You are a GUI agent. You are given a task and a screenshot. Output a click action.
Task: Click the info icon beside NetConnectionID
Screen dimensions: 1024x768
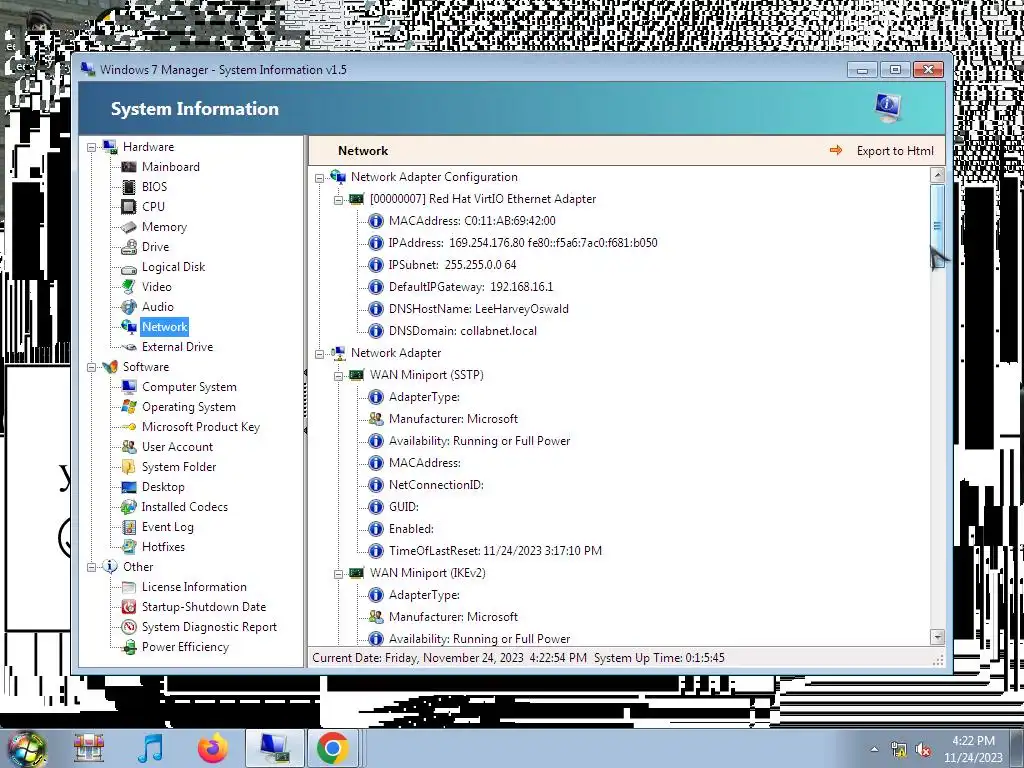point(376,485)
